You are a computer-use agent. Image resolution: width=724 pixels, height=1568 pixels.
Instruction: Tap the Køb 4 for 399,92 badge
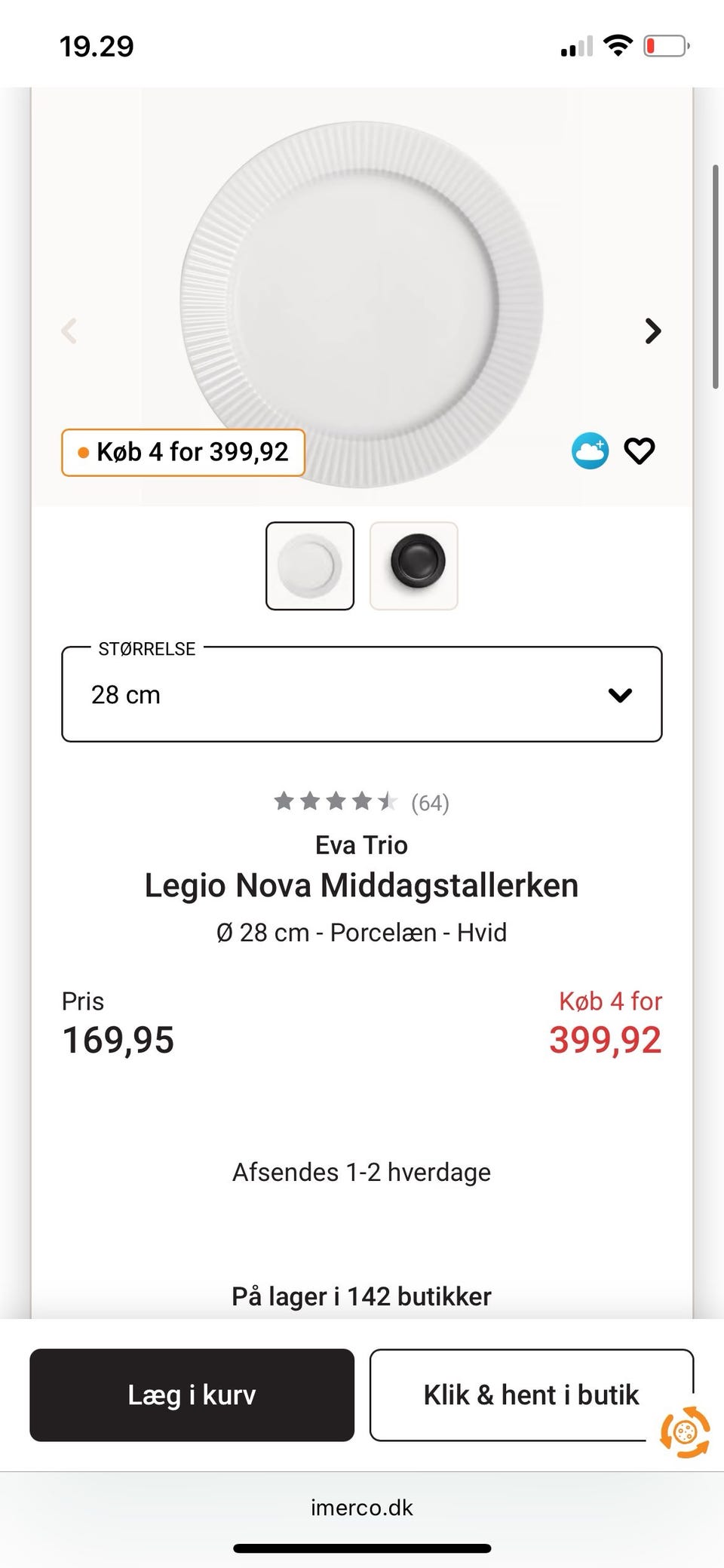pyautogui.click(x=183, y=453)
